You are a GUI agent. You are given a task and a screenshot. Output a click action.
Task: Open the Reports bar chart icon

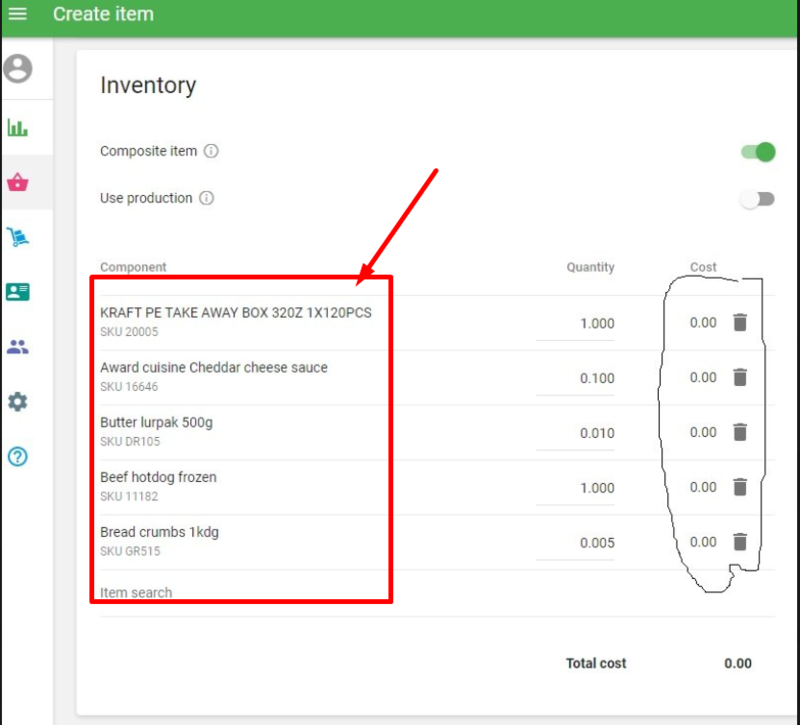18,128
